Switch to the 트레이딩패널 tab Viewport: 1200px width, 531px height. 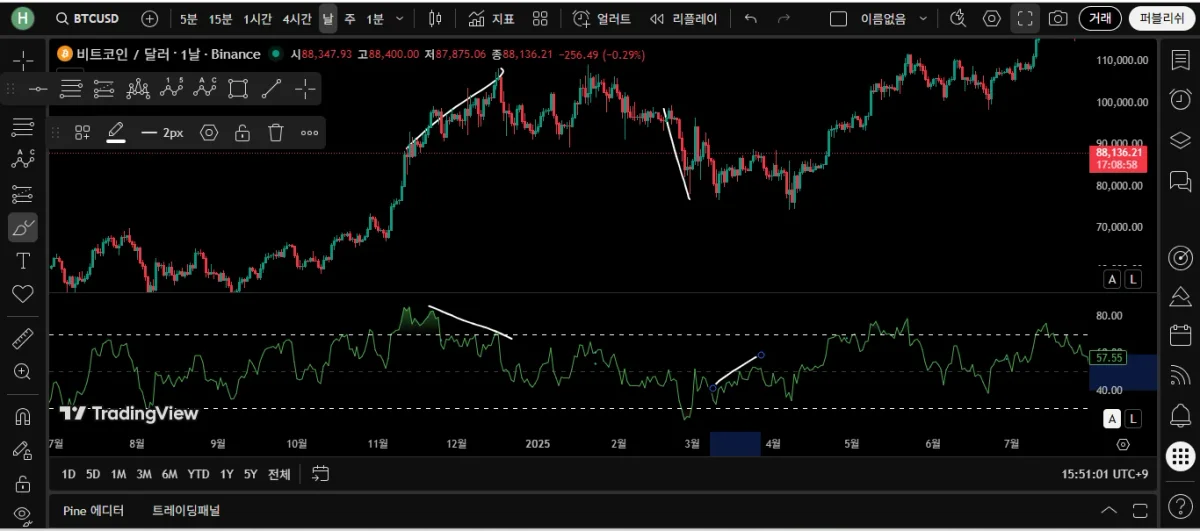pos(186,510)
